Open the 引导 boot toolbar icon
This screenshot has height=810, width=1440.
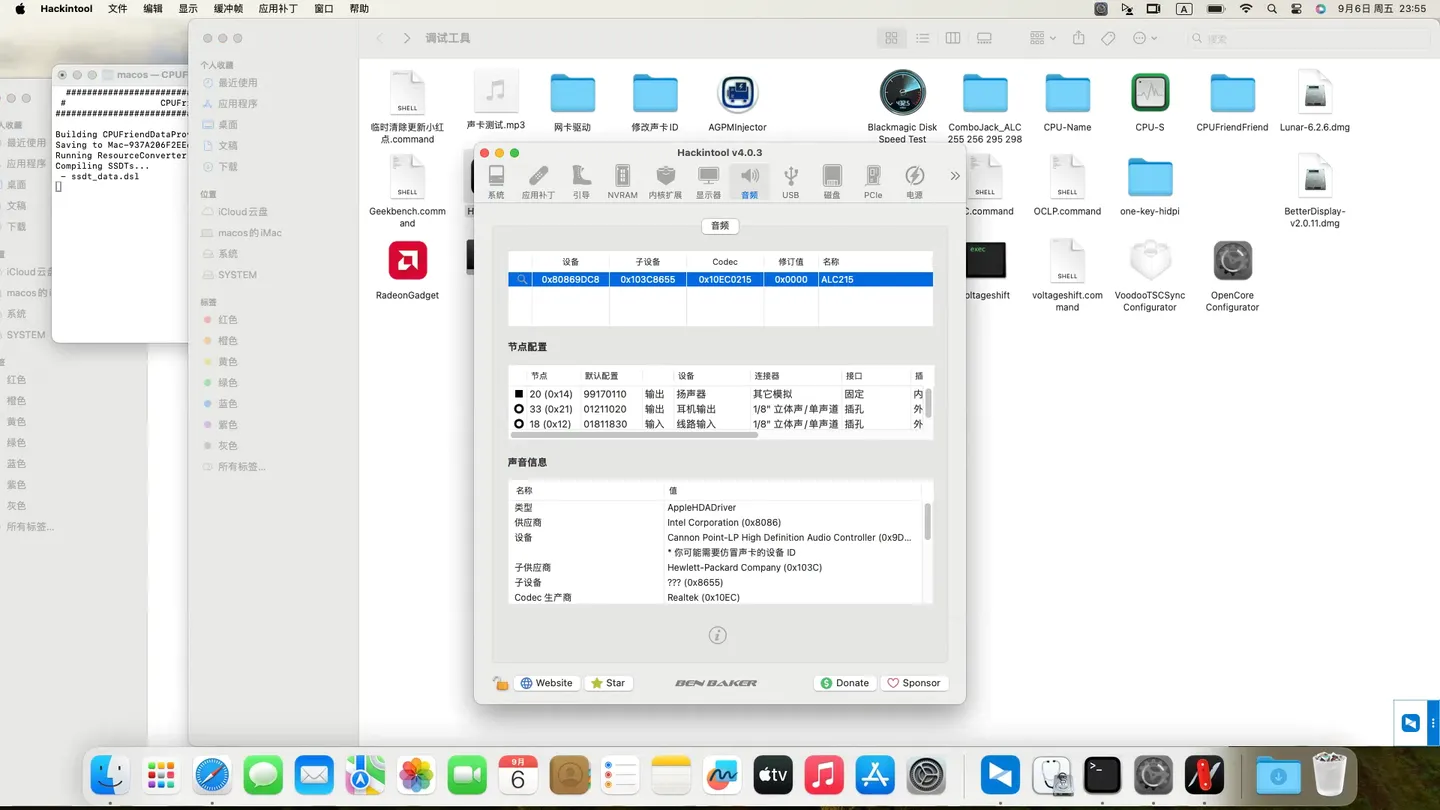[x=581, y=181]
